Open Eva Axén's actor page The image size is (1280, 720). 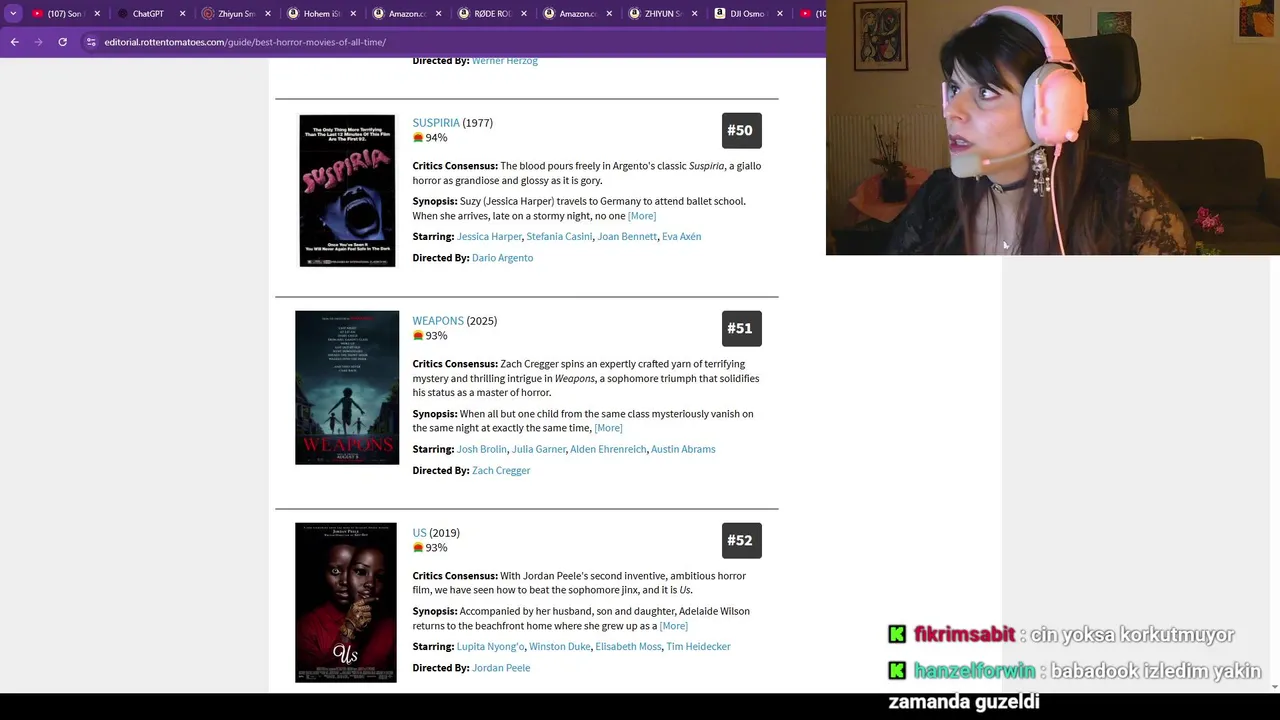click(681, 237)
